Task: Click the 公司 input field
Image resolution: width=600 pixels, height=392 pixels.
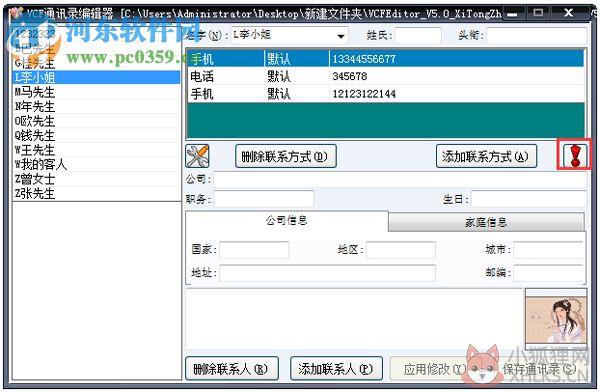Action: 400,179
